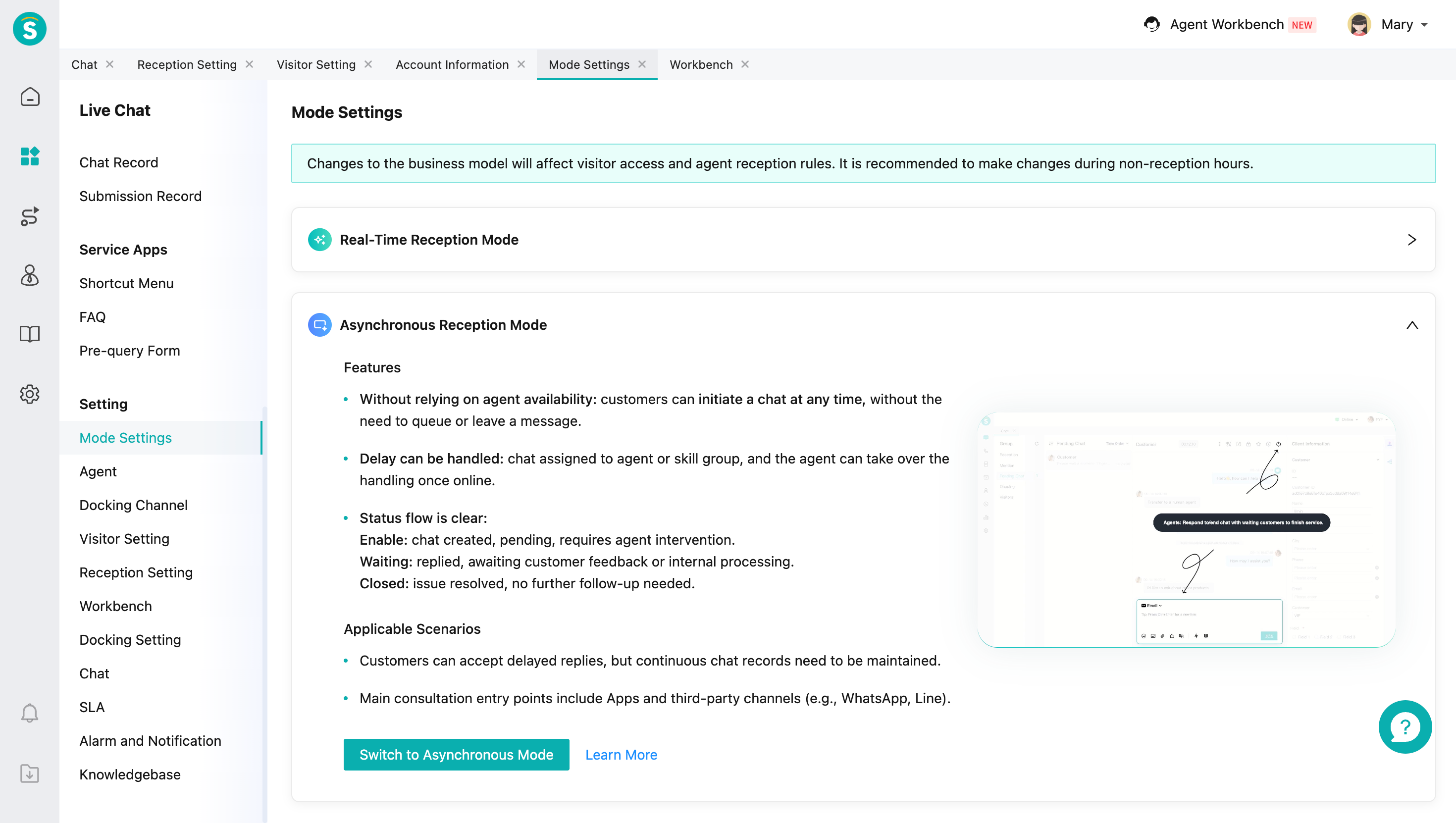Viewport: 1456px width, 823px height.
Task: Open the floating help question button
Action: (1404, 726)
